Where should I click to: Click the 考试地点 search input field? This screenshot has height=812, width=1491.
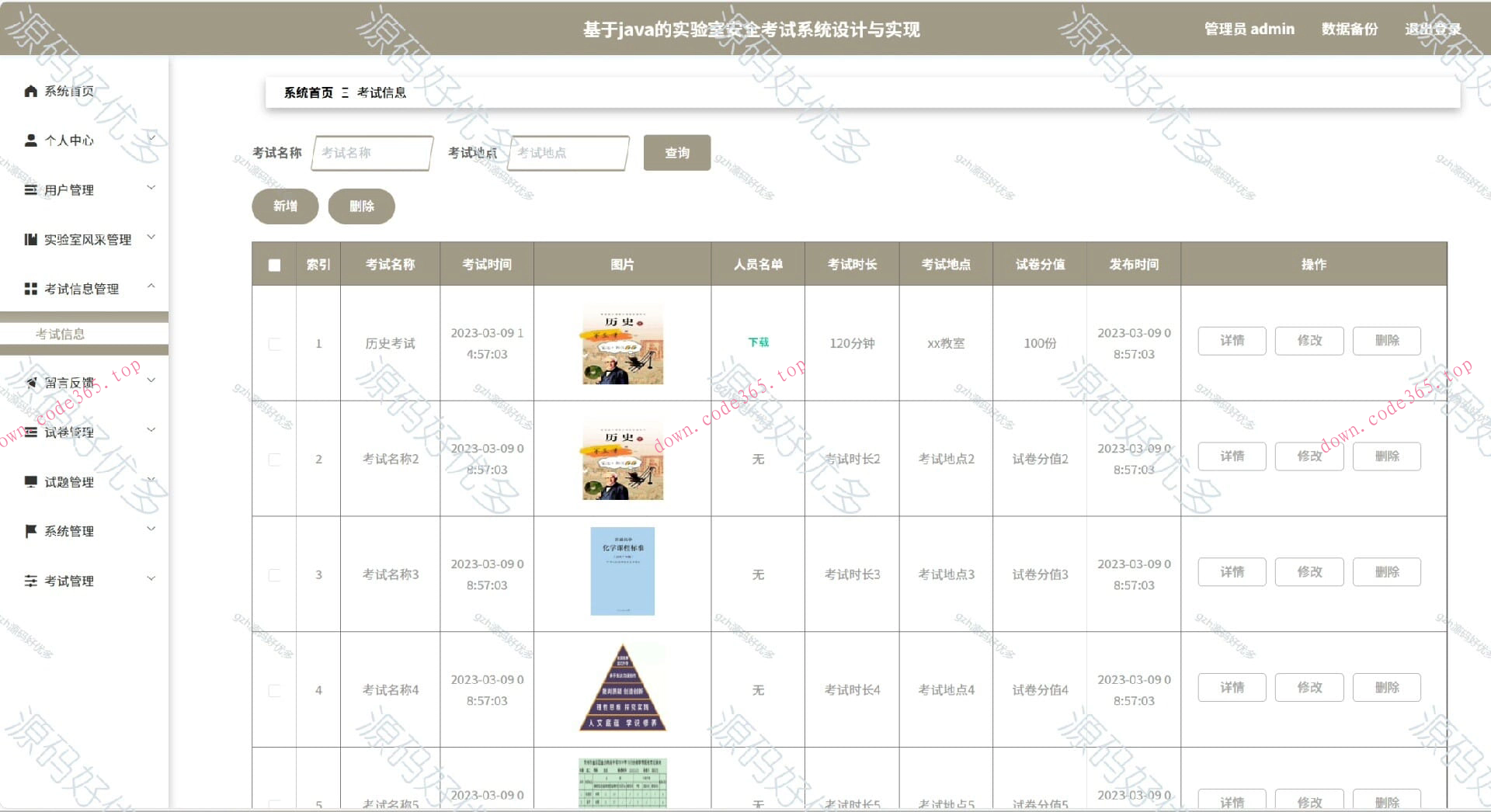tap(568, 153)
